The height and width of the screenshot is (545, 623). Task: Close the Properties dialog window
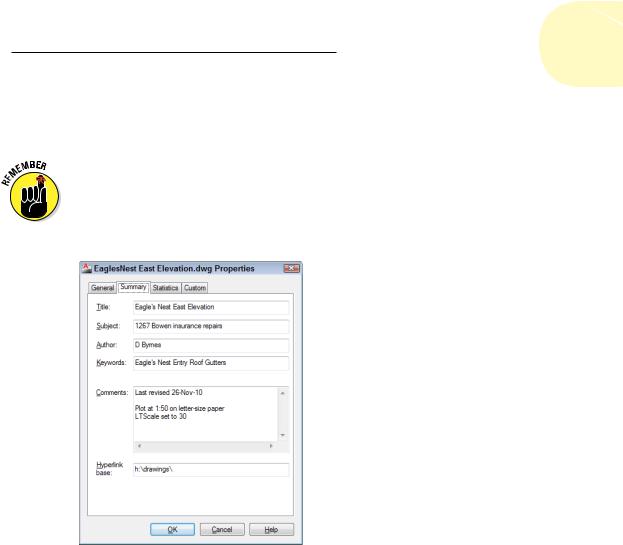[x=291, y=269]
